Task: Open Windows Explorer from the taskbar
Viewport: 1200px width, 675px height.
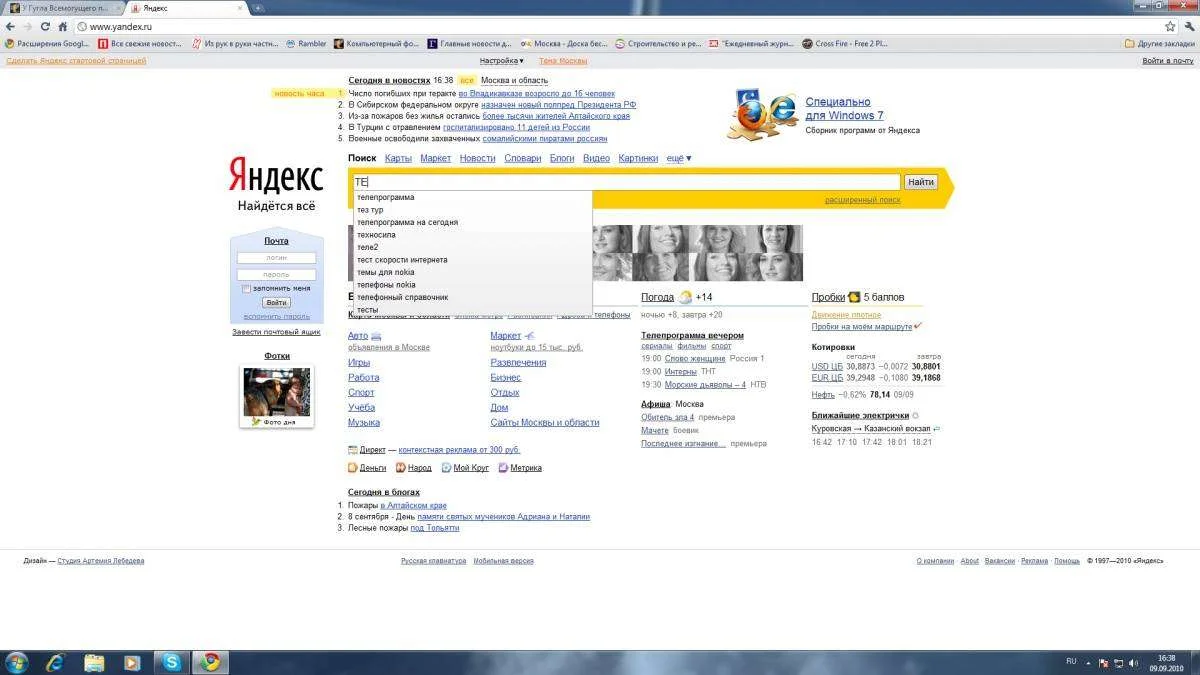Action: coord(94,662)
